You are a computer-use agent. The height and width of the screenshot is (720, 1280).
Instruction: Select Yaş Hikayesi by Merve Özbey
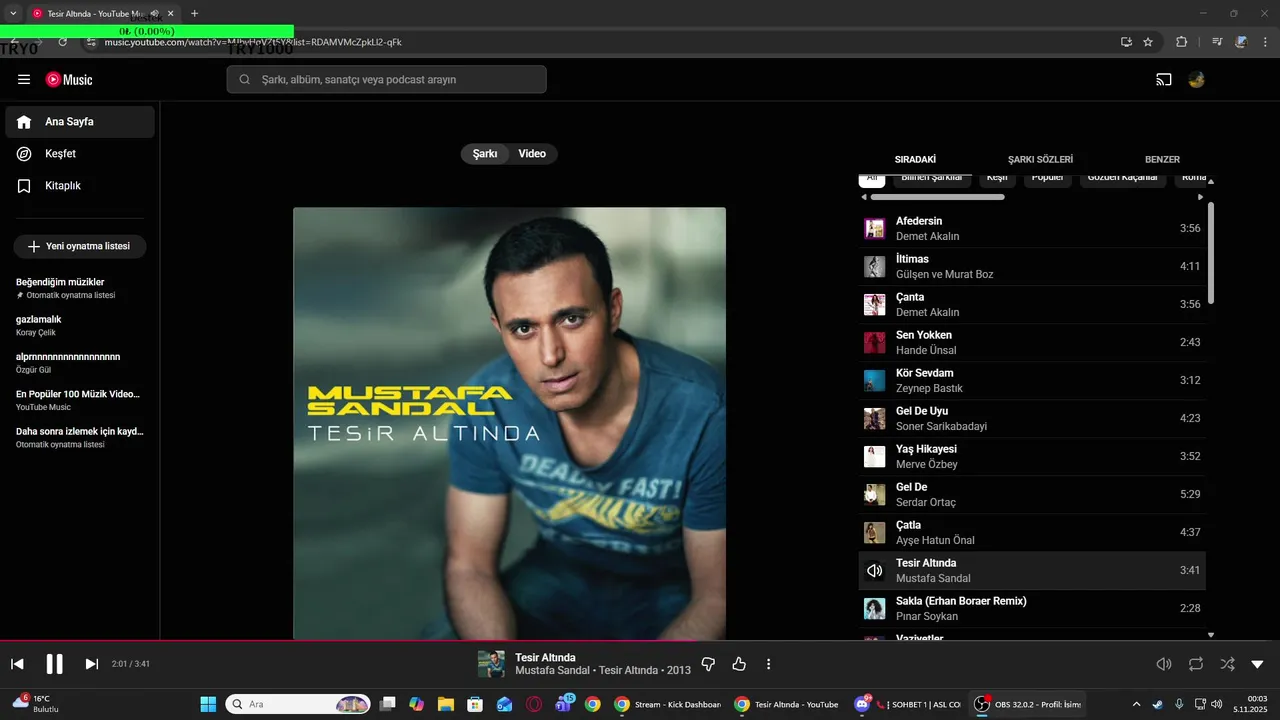(1032, 457)
